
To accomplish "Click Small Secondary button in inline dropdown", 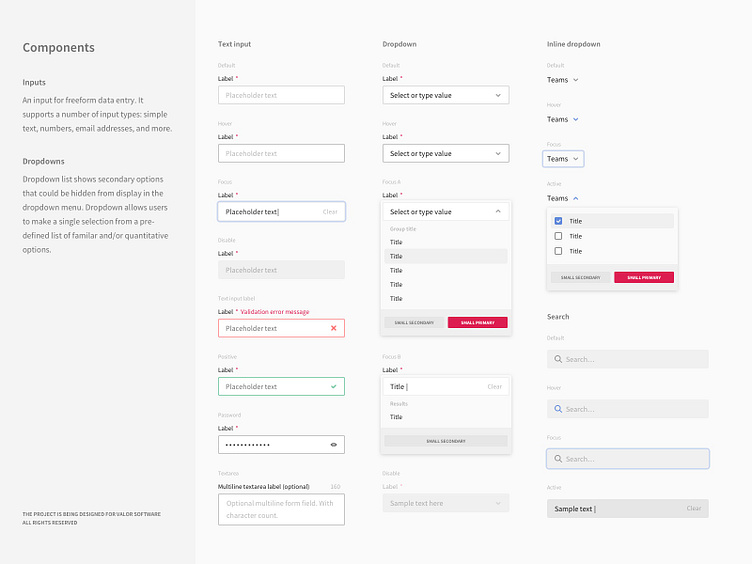I will pos(580,277).
